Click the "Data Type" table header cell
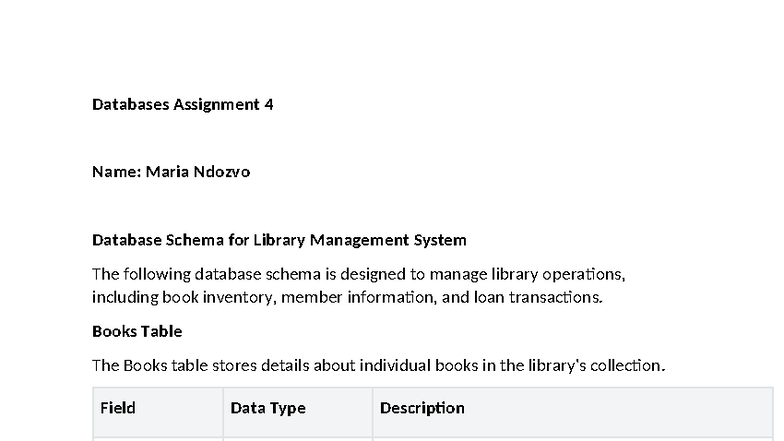Viewport: 784px width, 441px height. pos(268,408)
